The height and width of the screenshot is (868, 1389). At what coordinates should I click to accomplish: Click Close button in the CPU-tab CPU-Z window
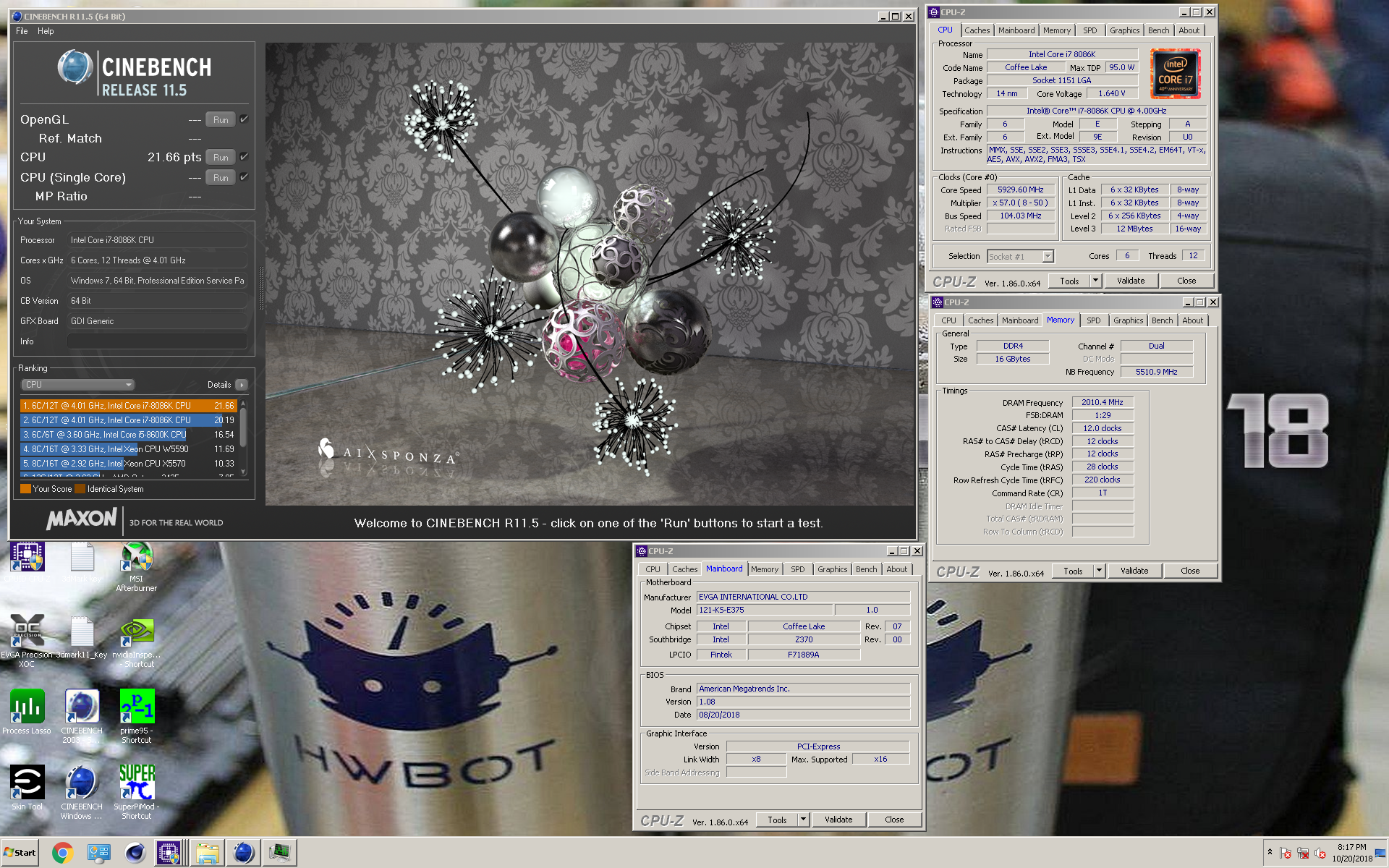1186,281
